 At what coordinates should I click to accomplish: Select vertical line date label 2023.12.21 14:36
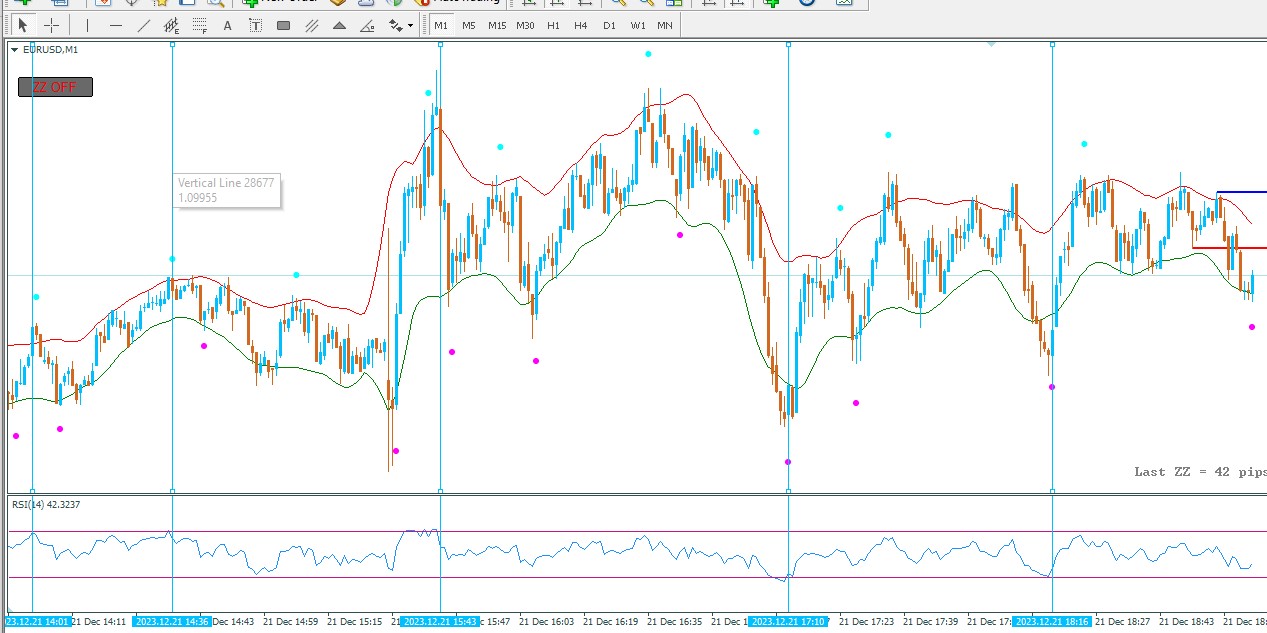pos(172,621)
